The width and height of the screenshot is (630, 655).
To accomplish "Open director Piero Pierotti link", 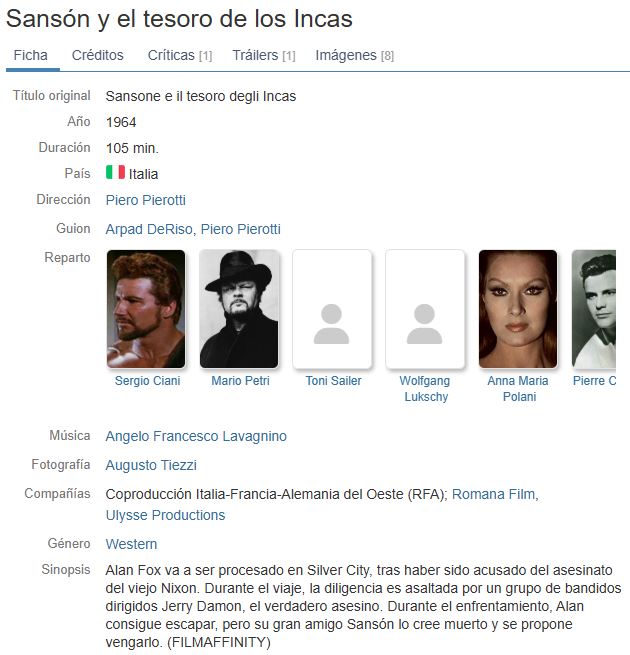I will (145, 200).
